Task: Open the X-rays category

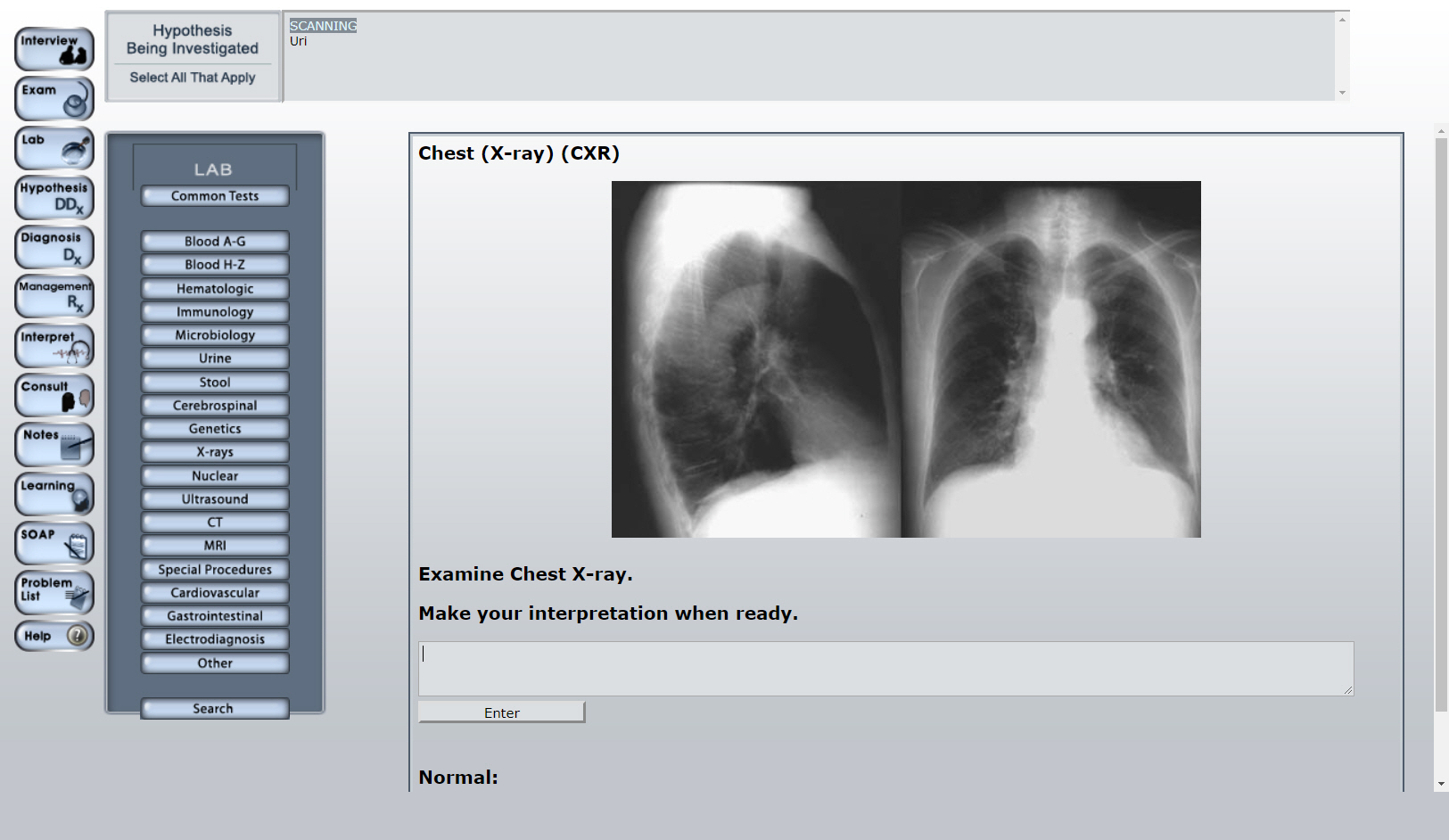Action: [215, 452]
